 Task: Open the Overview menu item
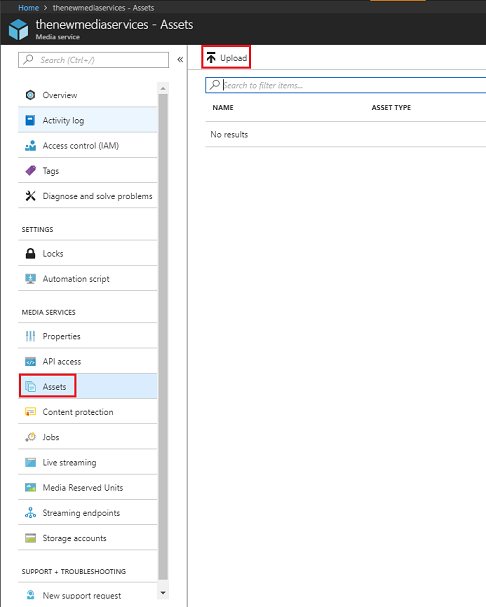(88, 95)
